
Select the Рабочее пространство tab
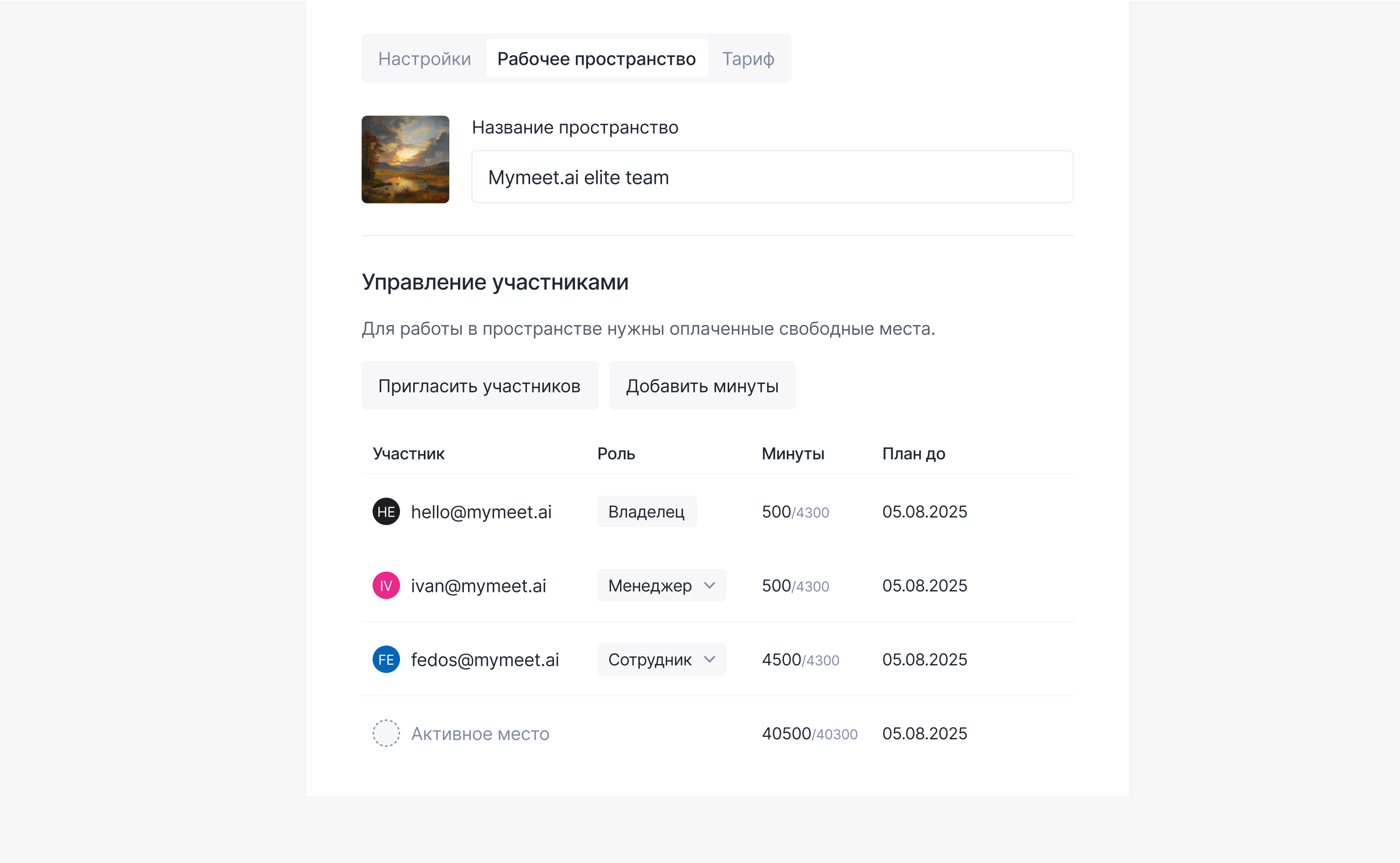point(596,59)
